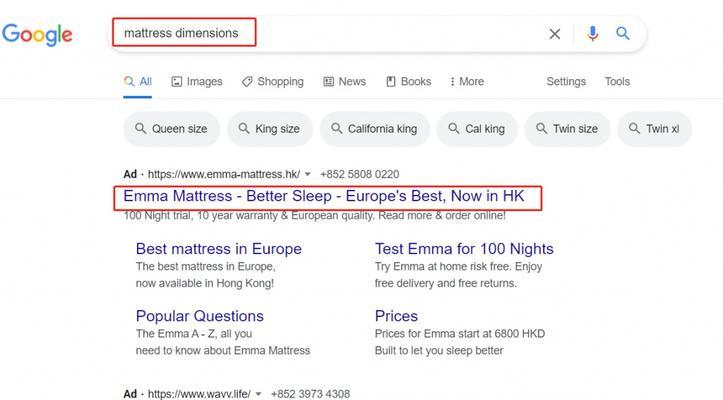Click the 100 Night trial ad description
Screen dimensions: 723x400
coord(314,215)
